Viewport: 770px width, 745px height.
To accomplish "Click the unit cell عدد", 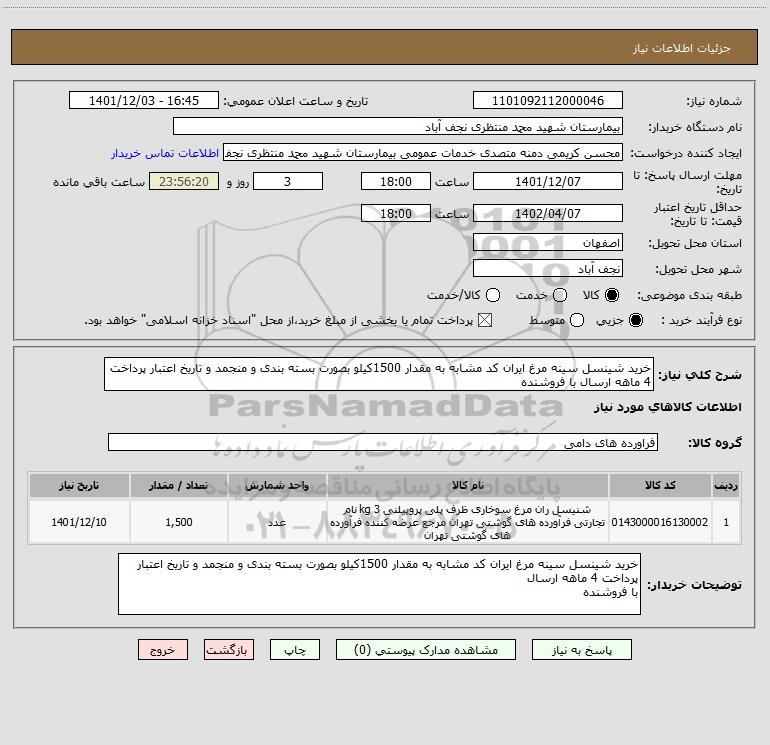I will 277,522.
